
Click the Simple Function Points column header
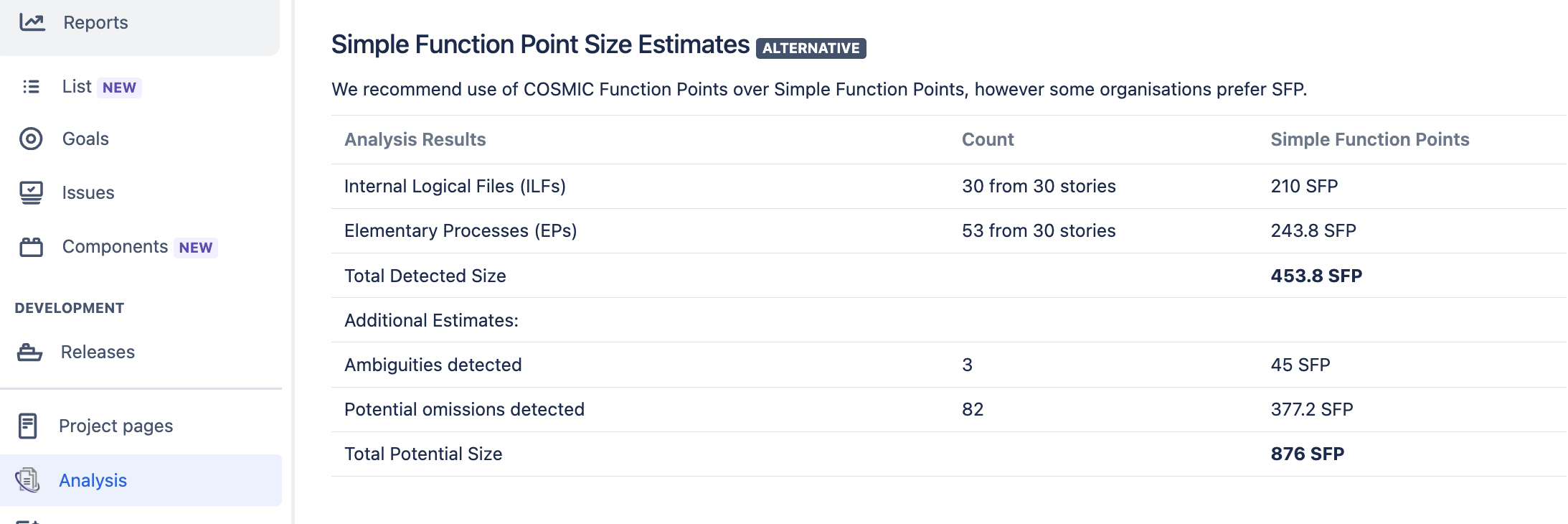pyautogui.click(x=1369, y=139)
